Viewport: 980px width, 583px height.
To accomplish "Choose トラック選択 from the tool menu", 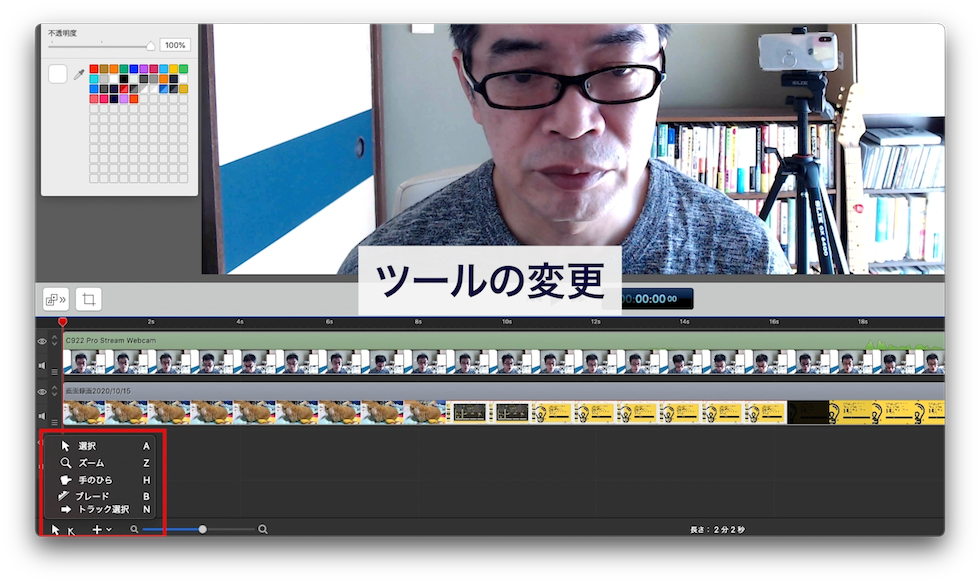I will click(103, 510).
